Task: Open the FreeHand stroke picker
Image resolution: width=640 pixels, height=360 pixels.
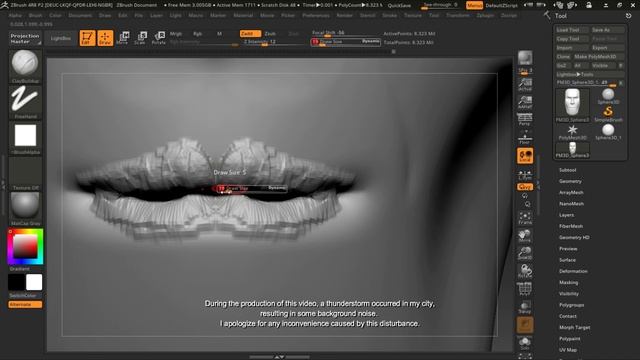Action: (25, 102)
